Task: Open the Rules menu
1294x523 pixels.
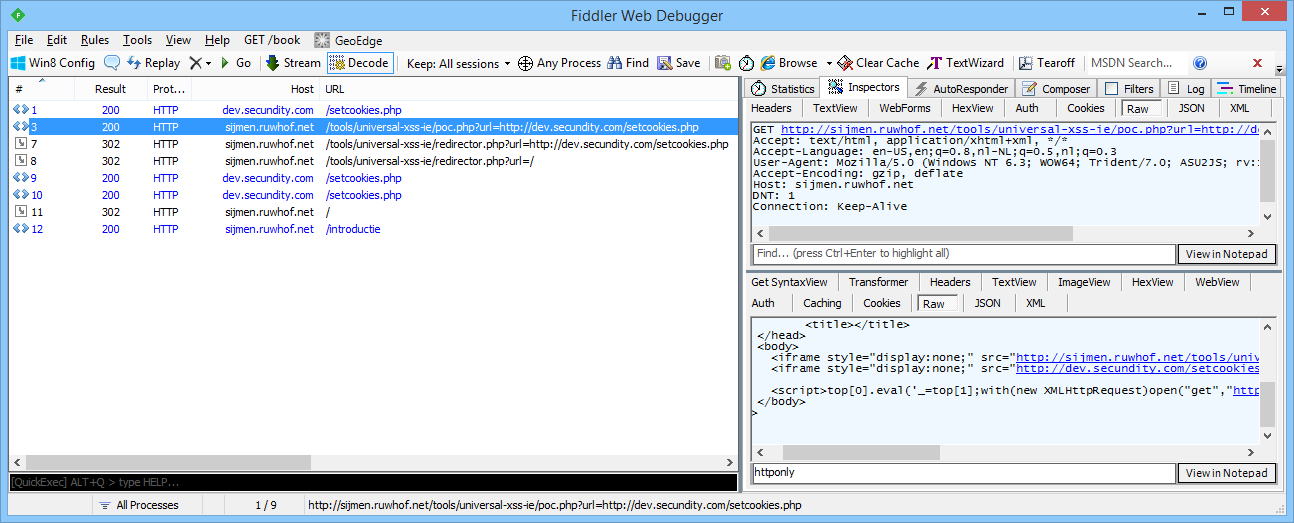Action: 95,40
